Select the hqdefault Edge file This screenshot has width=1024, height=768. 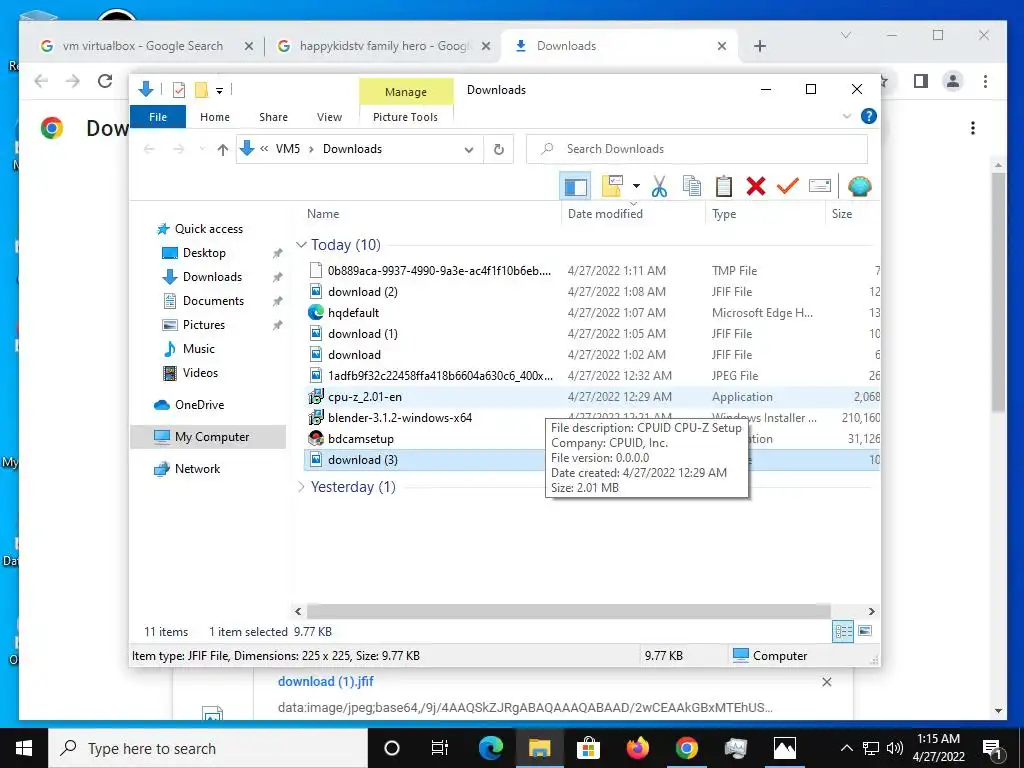(x=353, y=313)
